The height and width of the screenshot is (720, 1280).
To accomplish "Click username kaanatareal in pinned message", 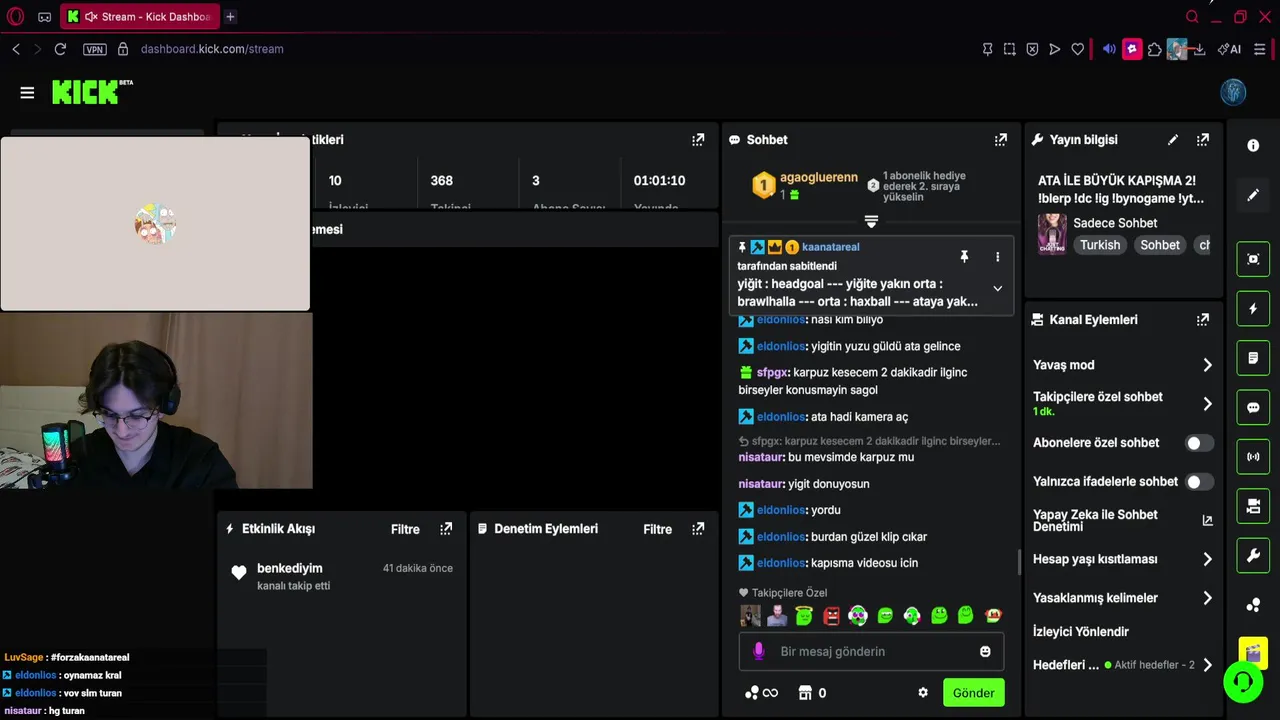I will (x=830, y=247).
